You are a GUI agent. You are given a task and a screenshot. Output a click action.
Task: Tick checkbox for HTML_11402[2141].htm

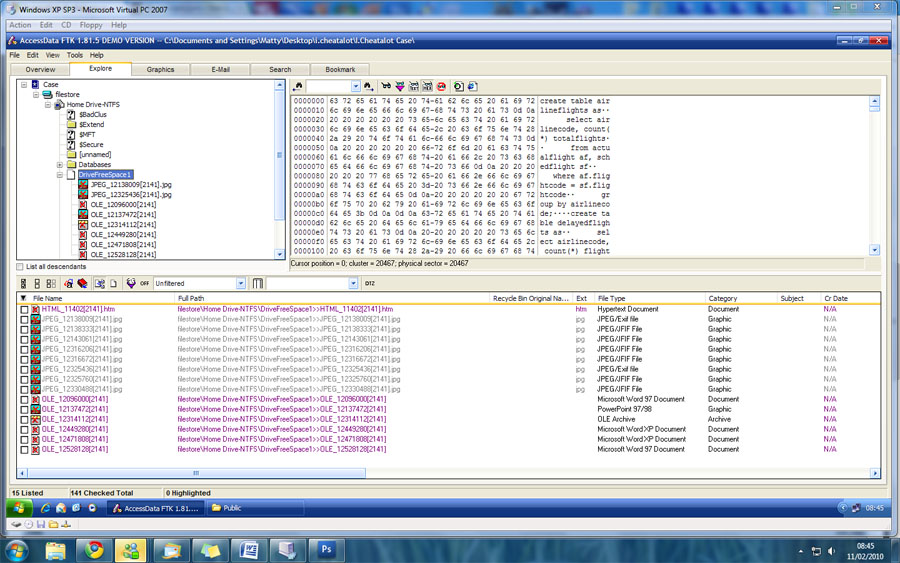(x=24, y=309)
